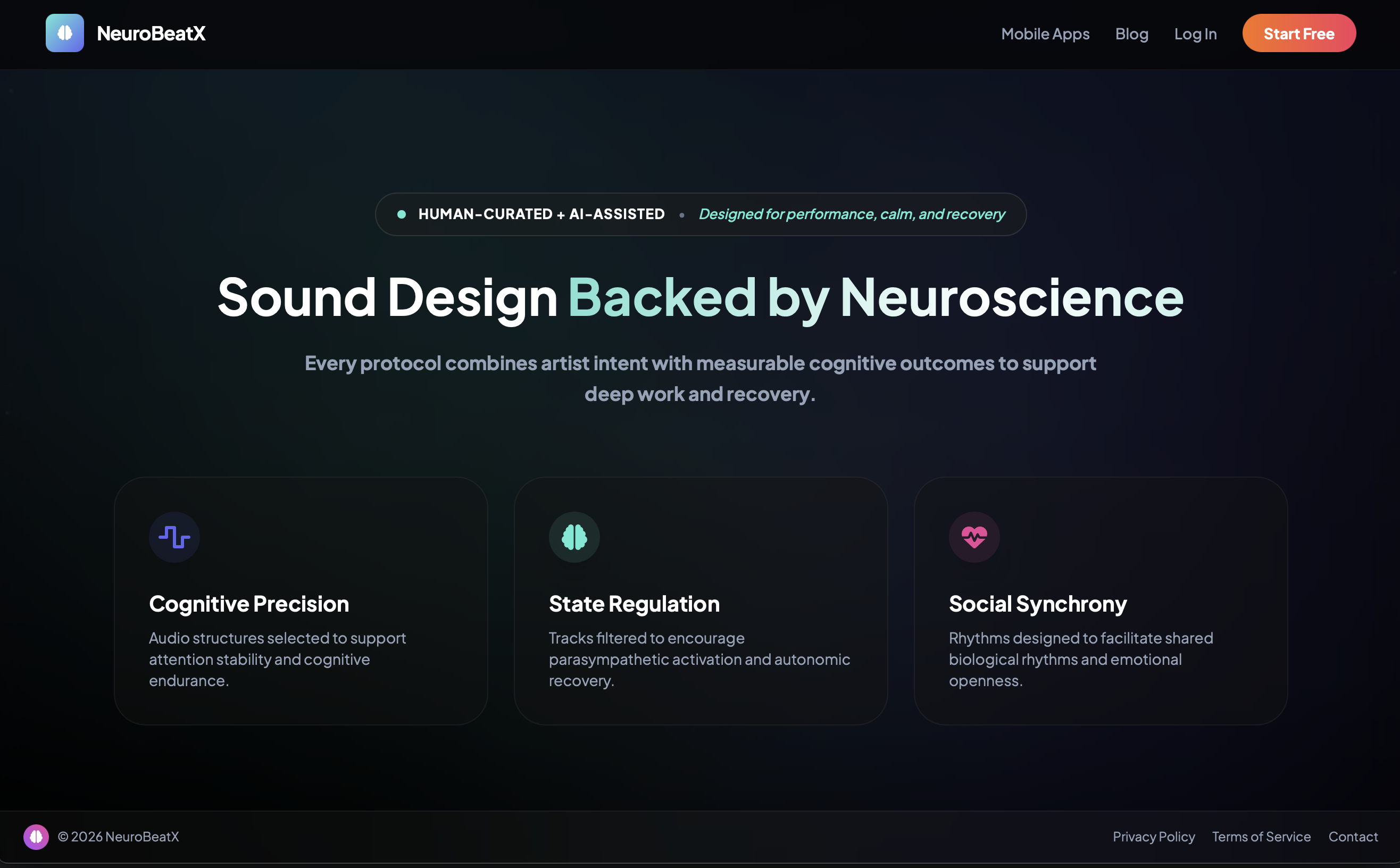Image resolution: width=1400 pixels, height=868 pixels.
Task: Select the waveform icon on Cognitive Precision card
Action: (x=174, y=537)
